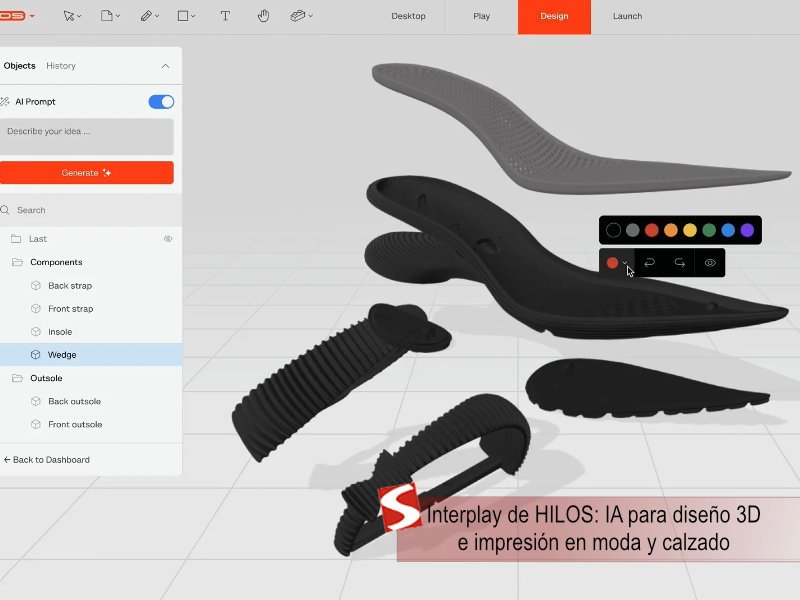
Task: Click the eye icon in floating panel
Action: click(710, 262)
